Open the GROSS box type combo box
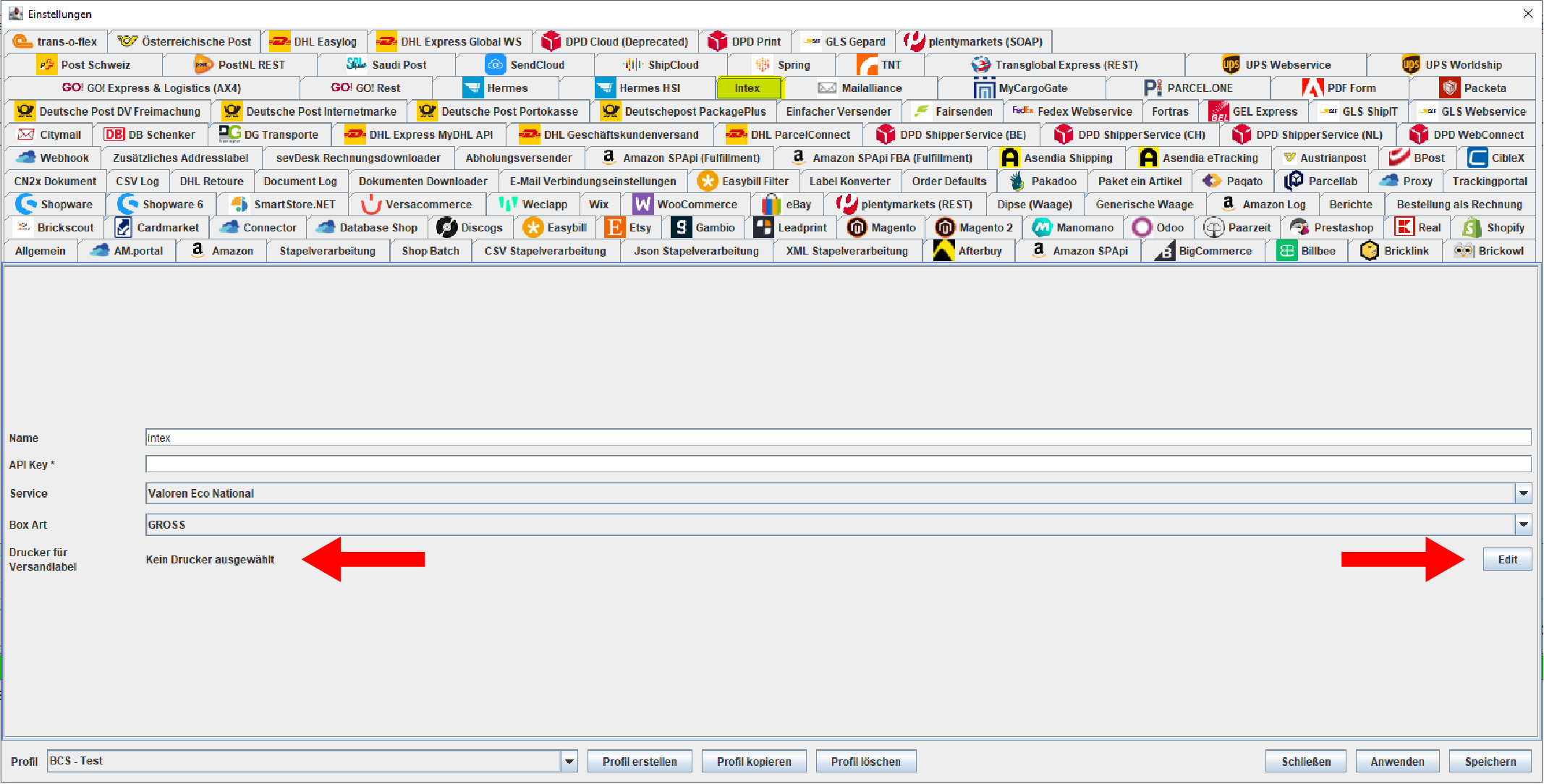The height and width of the screenshot is (784, 1544). (x=839, y=525)
